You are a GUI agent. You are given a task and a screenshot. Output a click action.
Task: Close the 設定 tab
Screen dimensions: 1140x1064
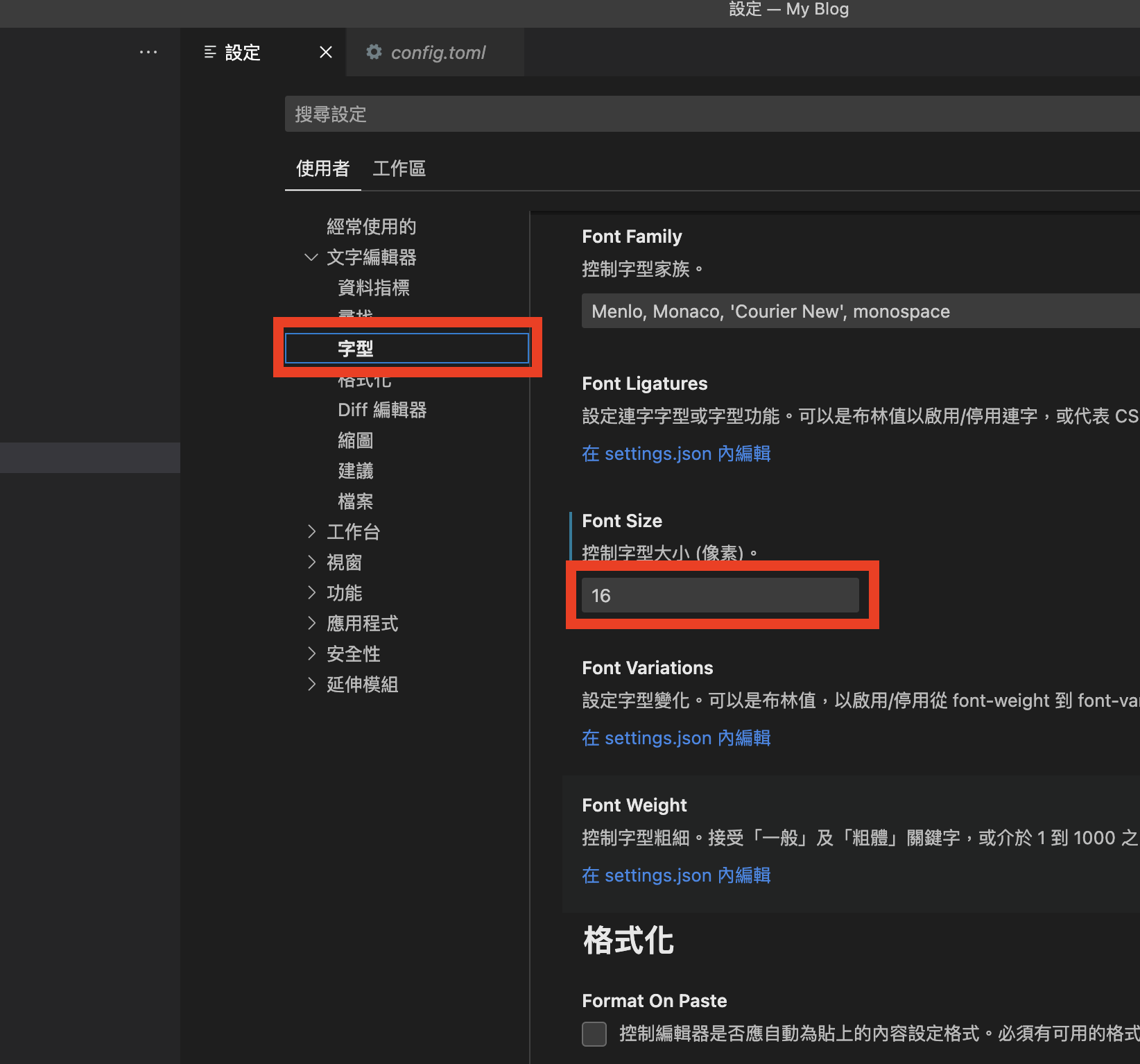(326, 52)
